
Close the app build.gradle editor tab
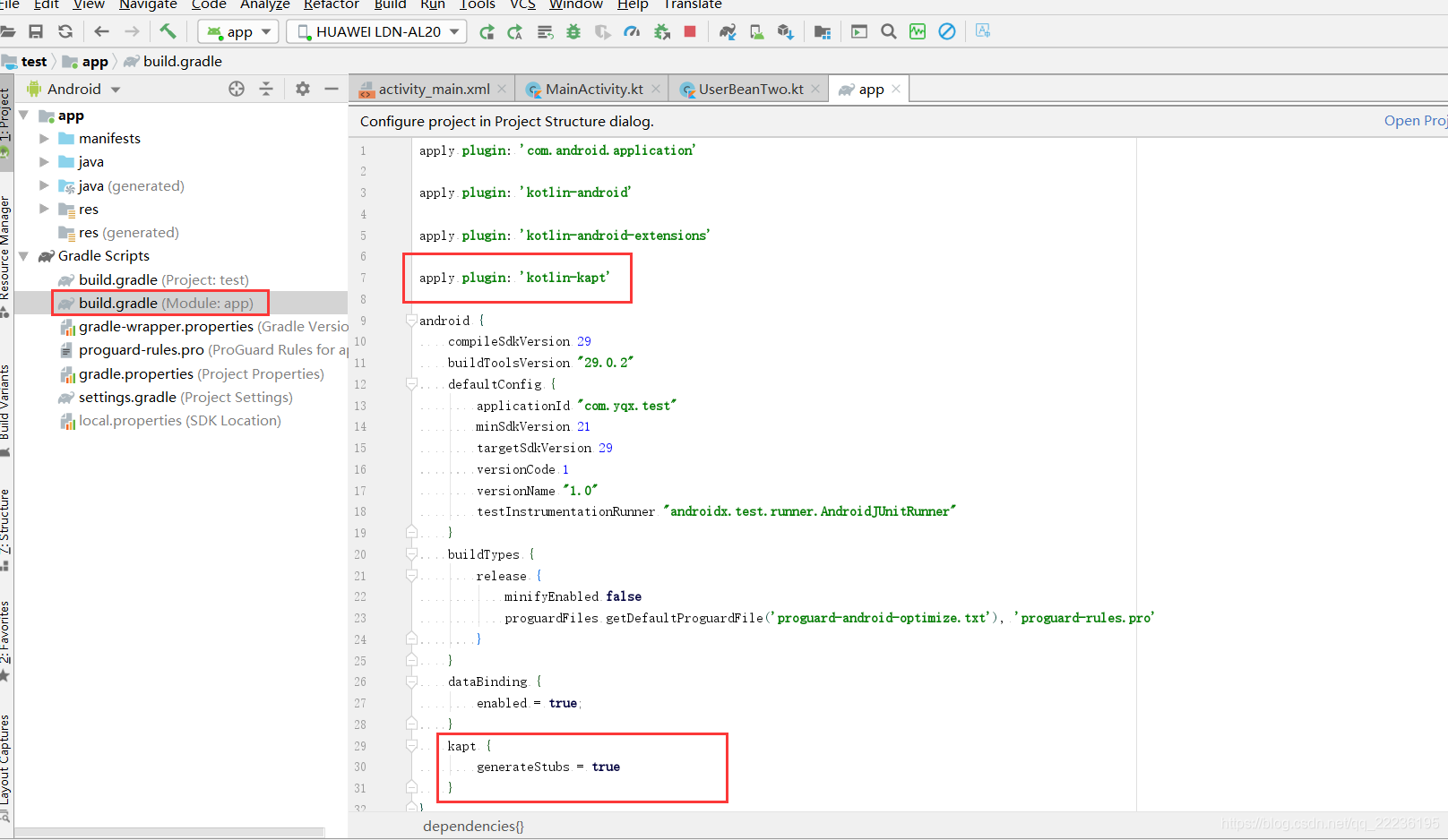pos(896,89)
